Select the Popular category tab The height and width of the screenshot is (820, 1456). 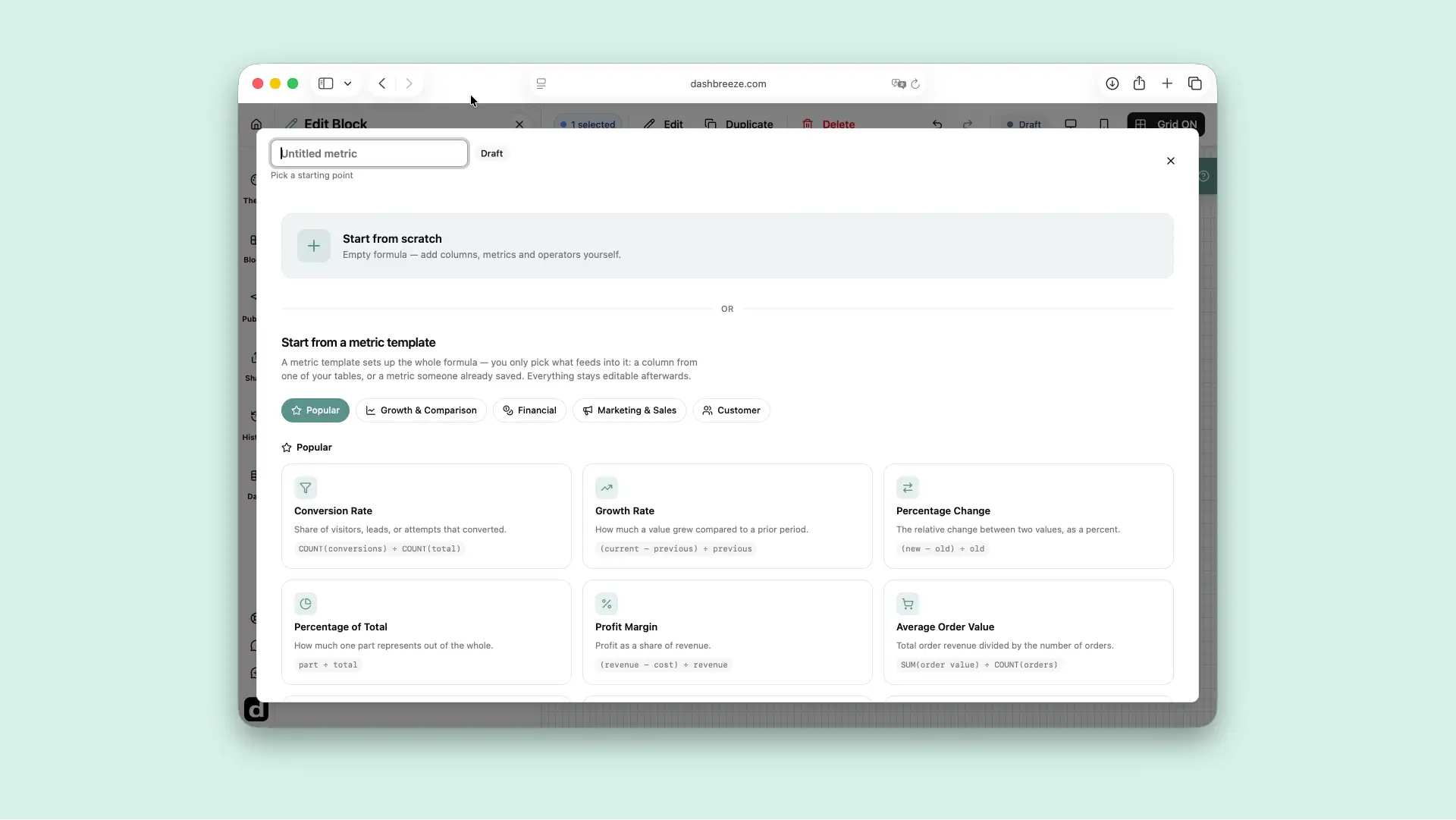click(315, 410)
